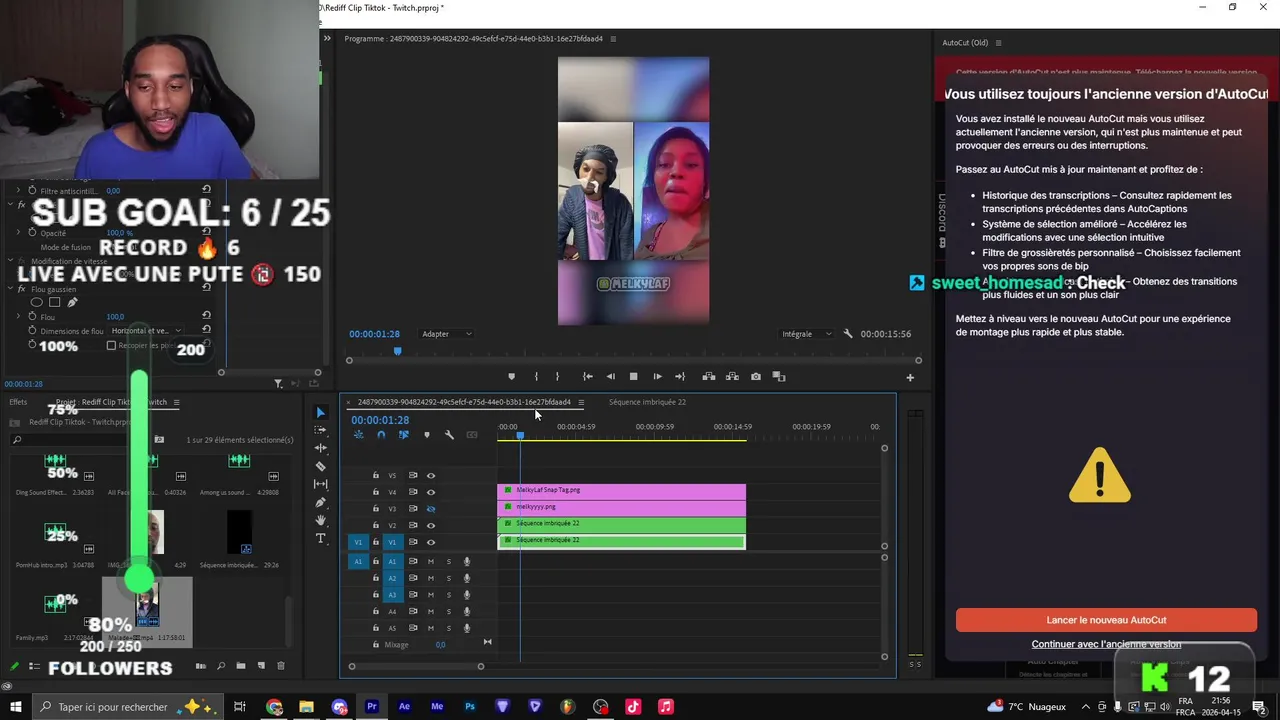
Task: Click the New Item icon in Project panel
Action: click(x=261, y=666)
